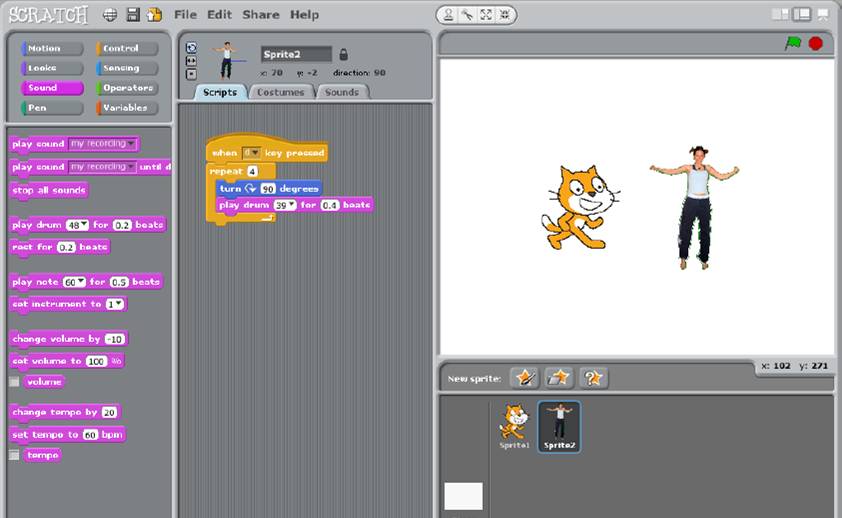842x518 pixels.
Task: Paint a new sprite
Action: [525, 378]
